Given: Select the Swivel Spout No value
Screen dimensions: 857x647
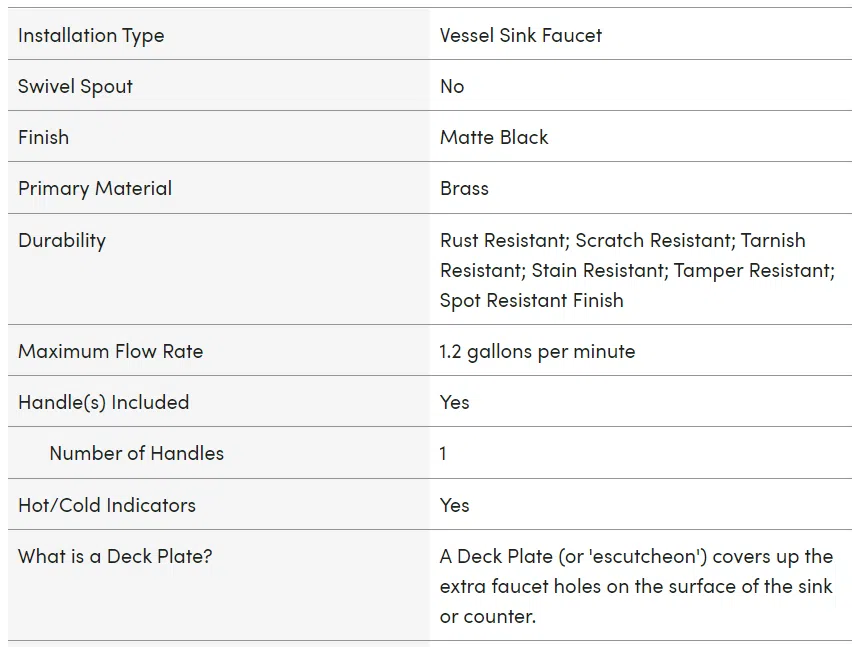Looking at the screenshot, I should [451, 86].
